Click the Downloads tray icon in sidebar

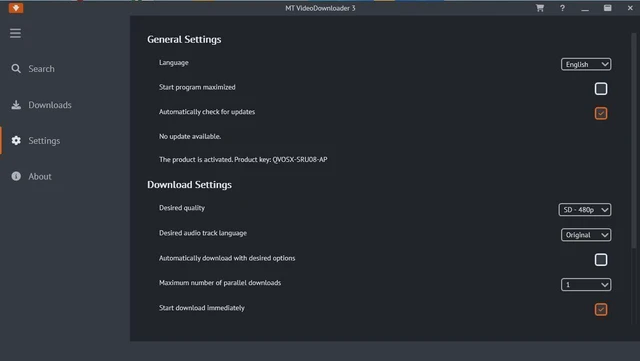tap(16, 105)
